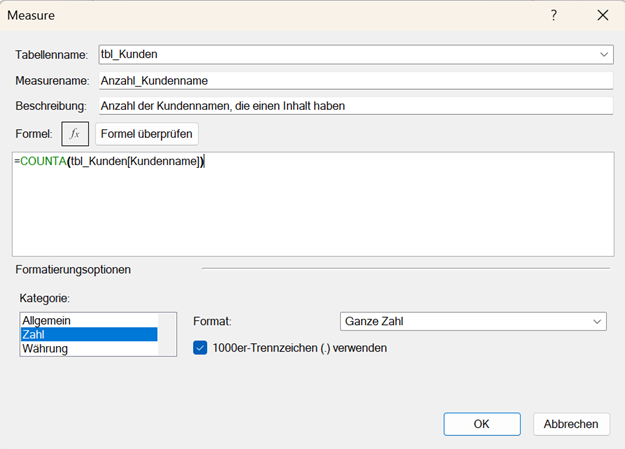Expand the Format dropdown showing Ganze Zahl
Viewport: 625px width, 449px height.
(x=597, y=321)
